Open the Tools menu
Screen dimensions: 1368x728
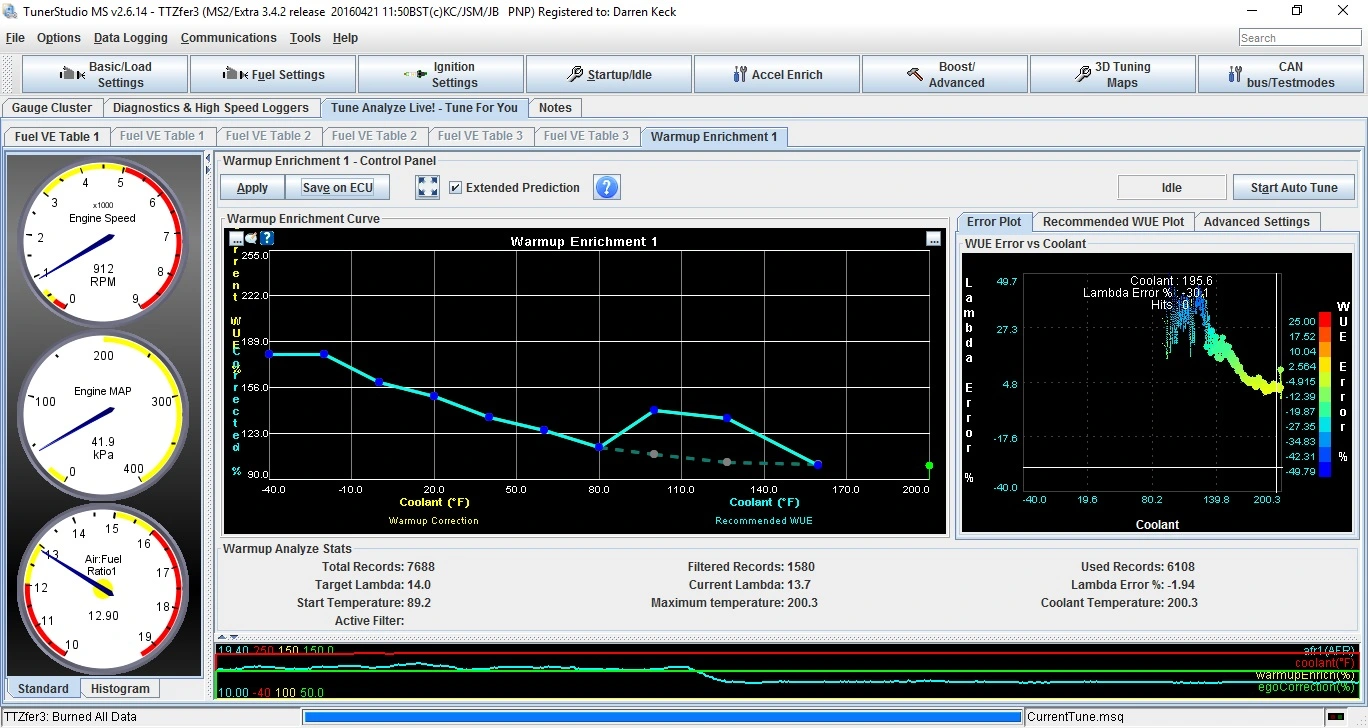coord(305,38)
